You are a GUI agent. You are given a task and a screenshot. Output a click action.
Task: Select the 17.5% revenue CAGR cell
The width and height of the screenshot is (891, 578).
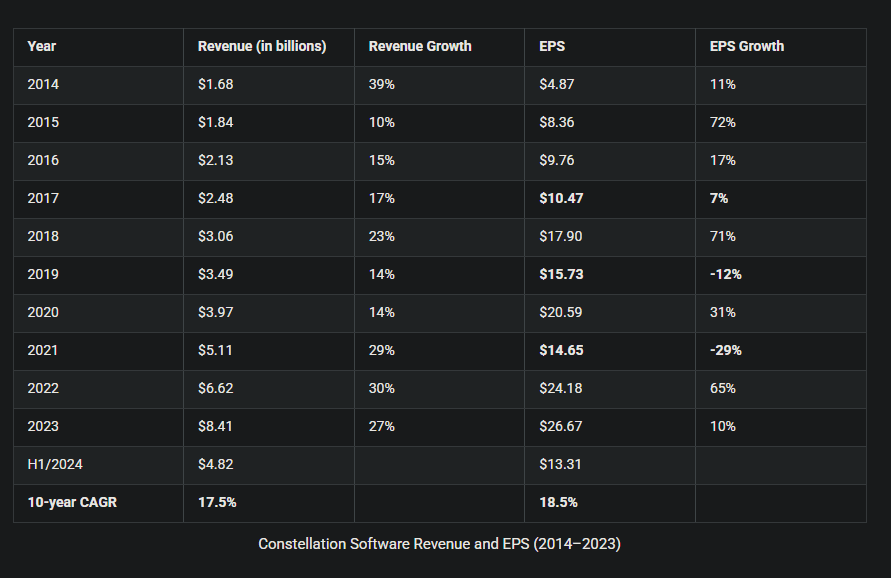coord(217,502)
